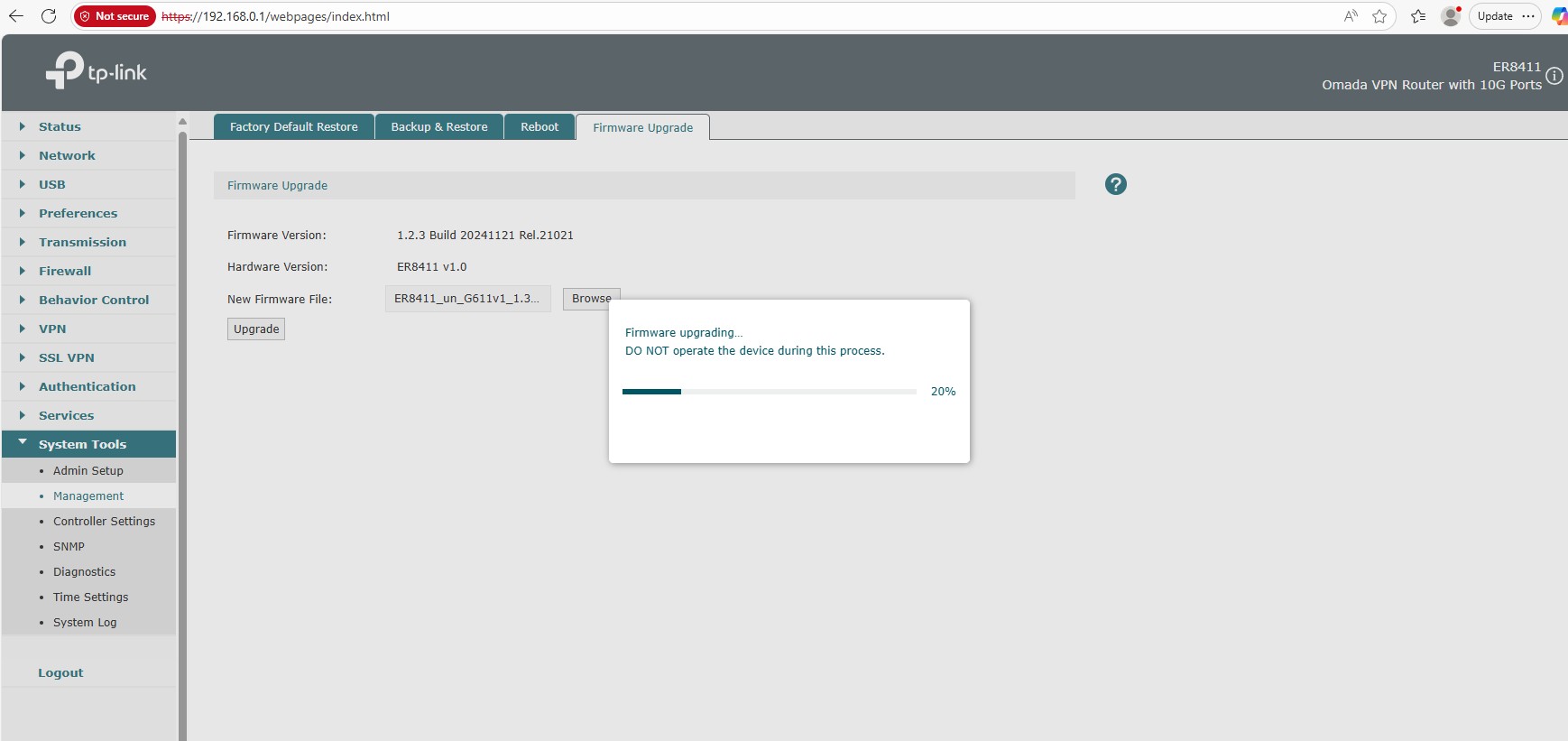Open the browser profile avatar

1451,16
